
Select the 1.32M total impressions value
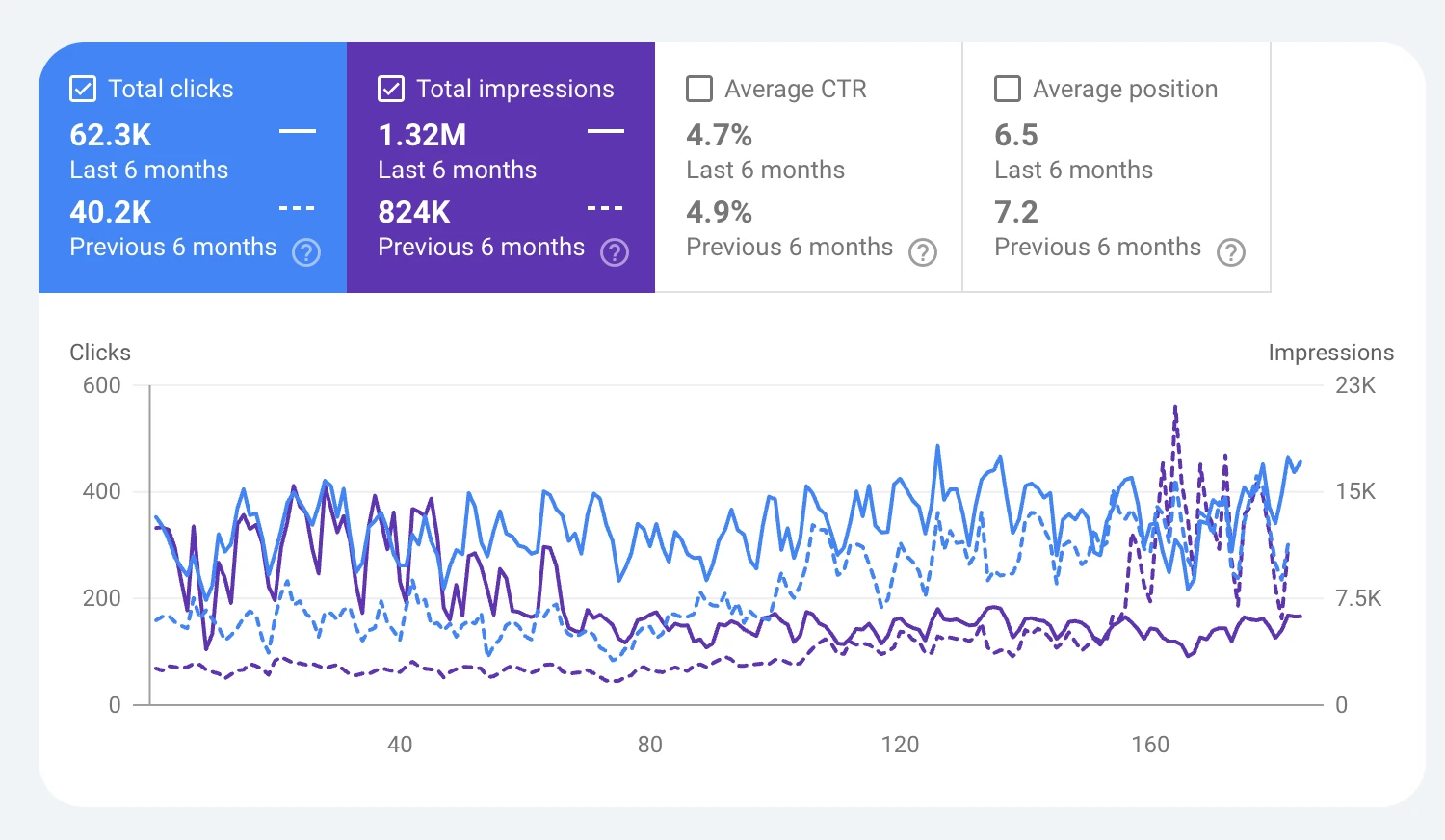click(x=422, y=135)
